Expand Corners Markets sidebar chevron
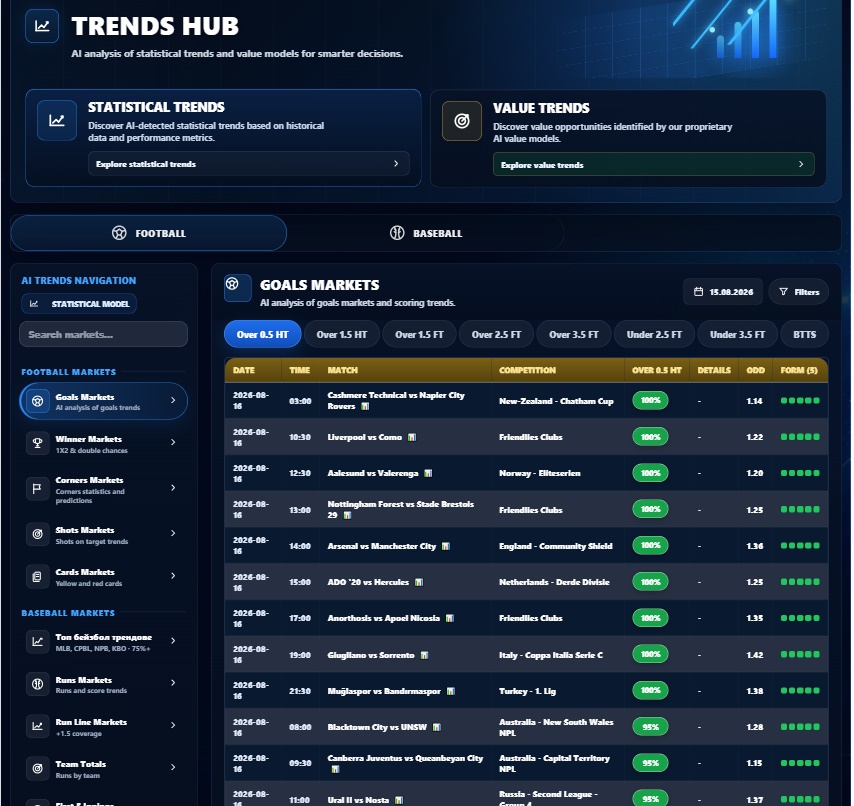This screenshot has width=854, height=806. [173, 487]
